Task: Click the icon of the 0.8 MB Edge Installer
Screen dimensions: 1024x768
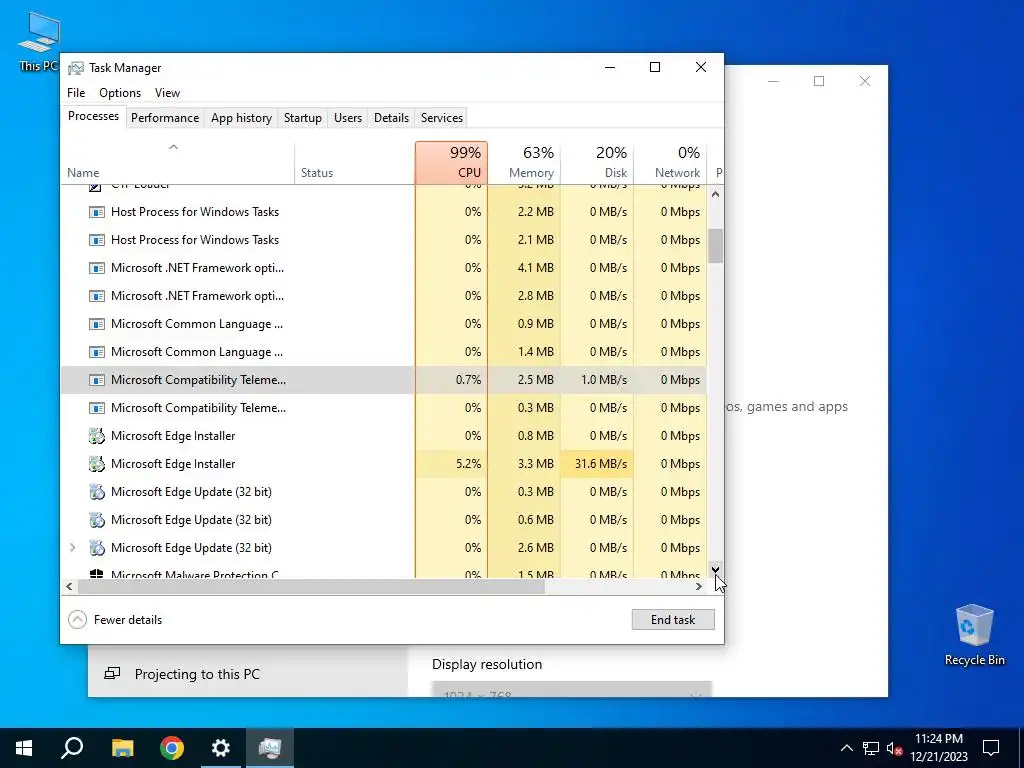Action: [97, 436]
